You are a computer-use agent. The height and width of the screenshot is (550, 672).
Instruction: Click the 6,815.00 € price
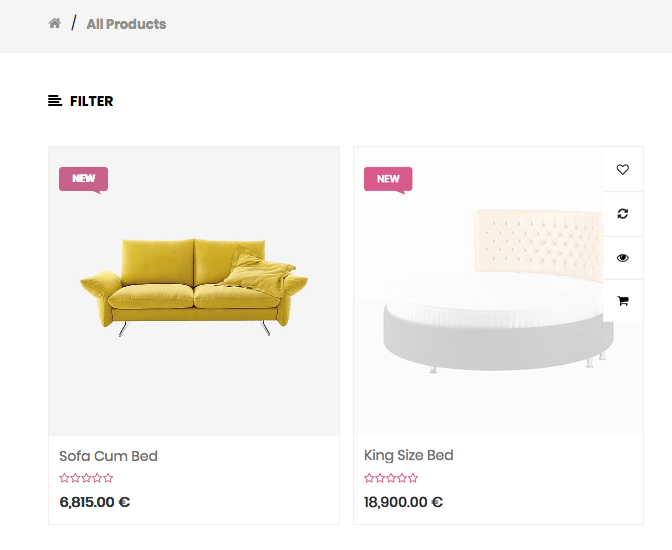(95, 502)
